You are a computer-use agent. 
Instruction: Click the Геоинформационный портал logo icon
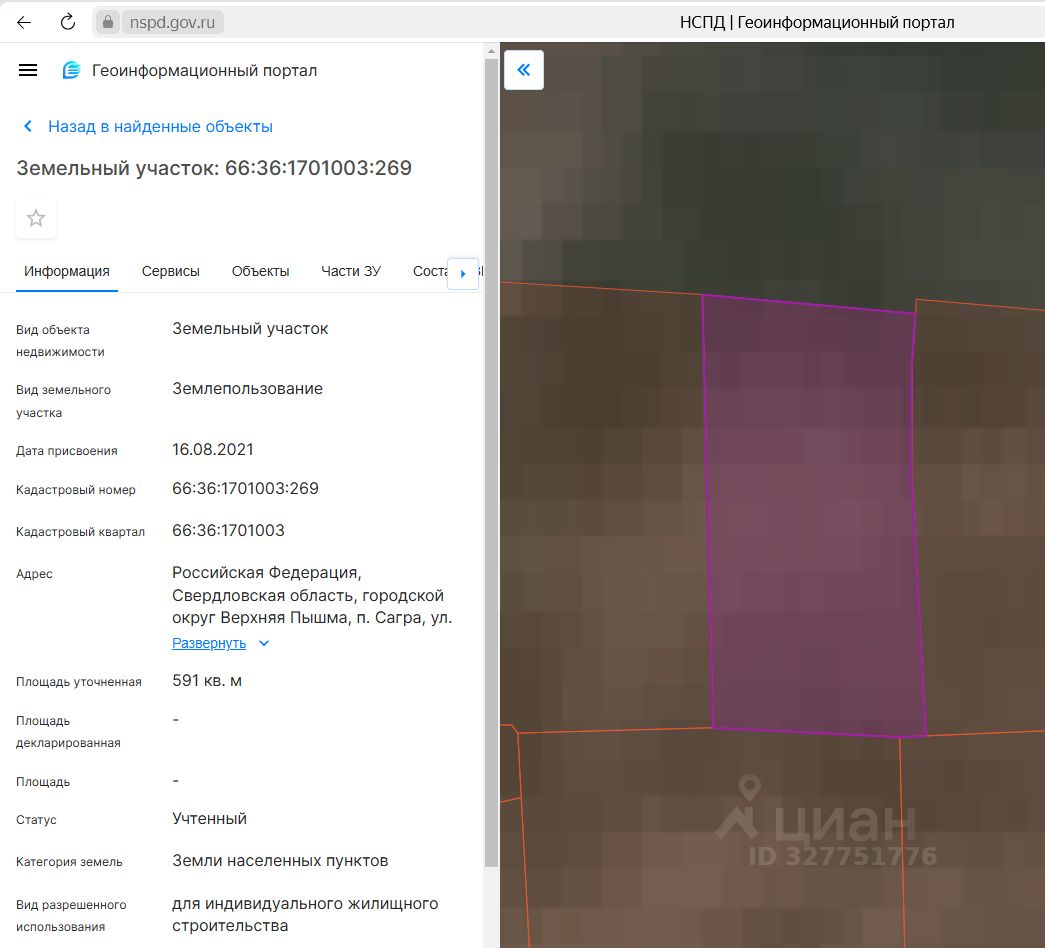coord(71,70)
